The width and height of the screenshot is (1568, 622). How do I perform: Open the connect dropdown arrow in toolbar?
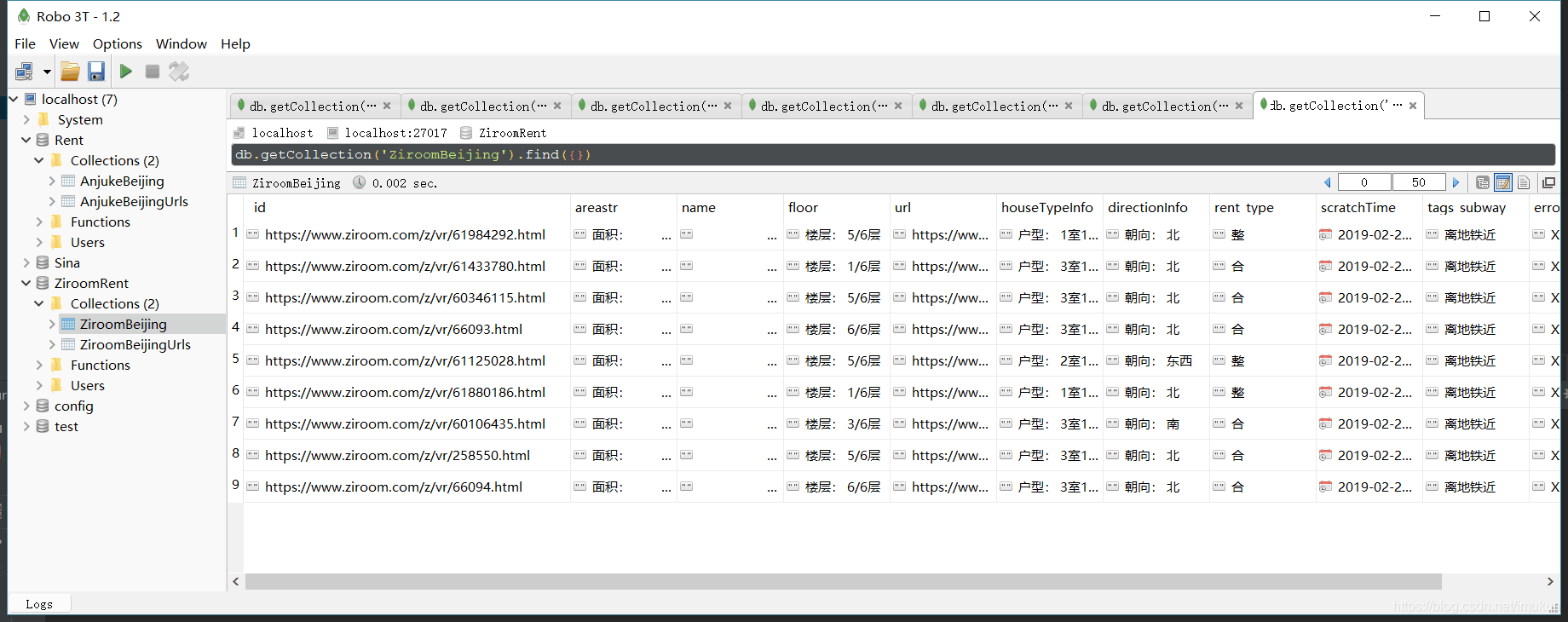coord(47,72)
